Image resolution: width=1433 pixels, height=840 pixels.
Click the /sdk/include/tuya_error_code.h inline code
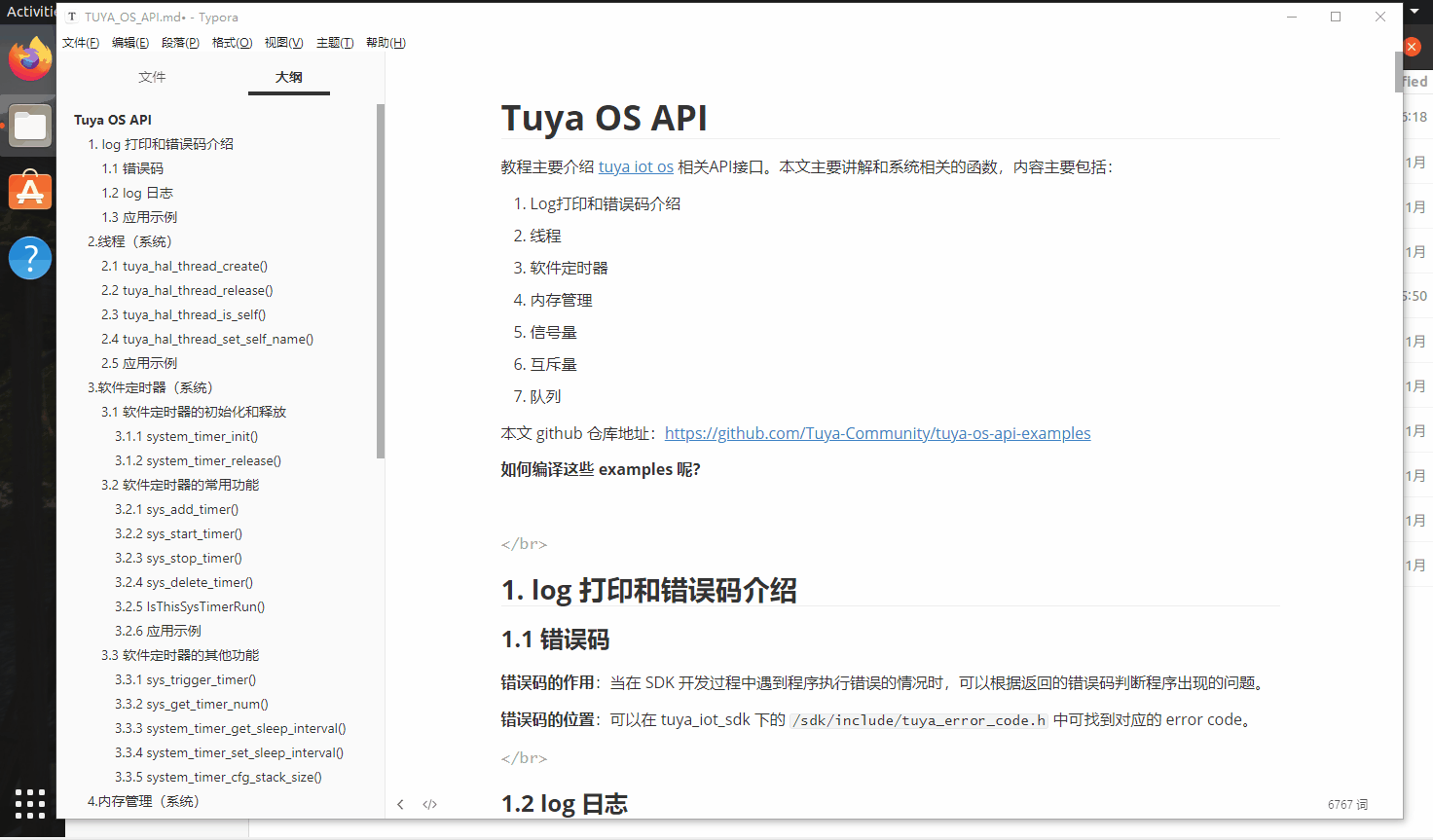pyautogui.click(x=919, y=720)
